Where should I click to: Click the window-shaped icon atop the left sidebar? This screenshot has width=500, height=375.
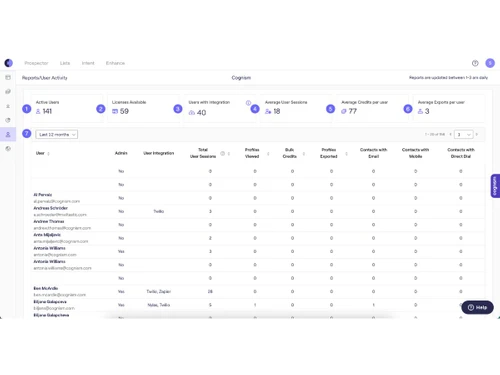click(x=8, y=77)
